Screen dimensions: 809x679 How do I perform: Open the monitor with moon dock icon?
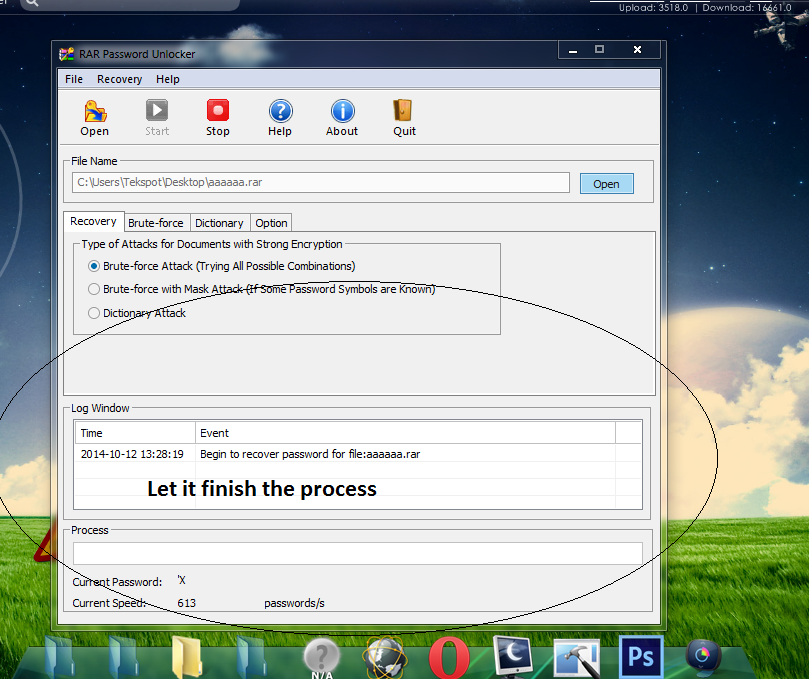click(x=513, y=656)
